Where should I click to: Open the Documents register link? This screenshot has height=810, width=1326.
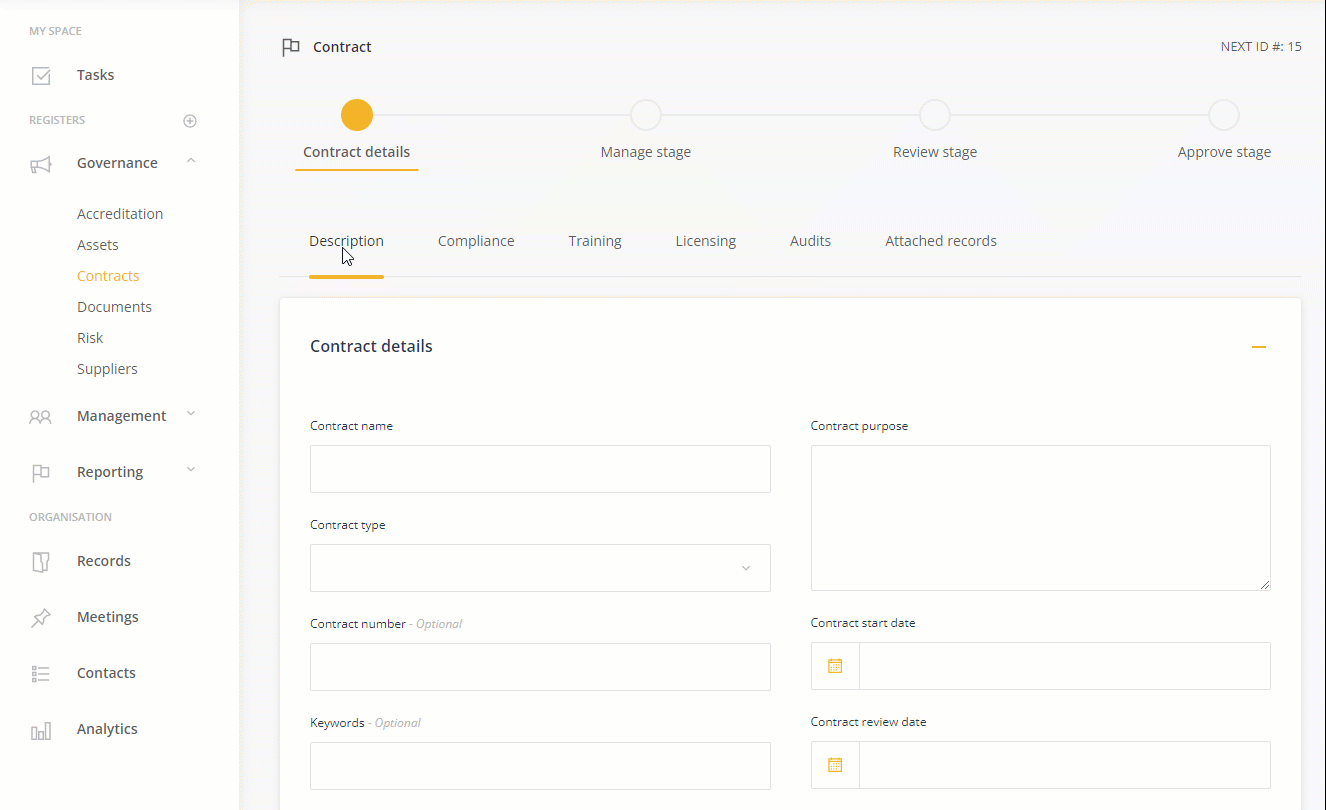pyautogui.click(x=114, y=307)
